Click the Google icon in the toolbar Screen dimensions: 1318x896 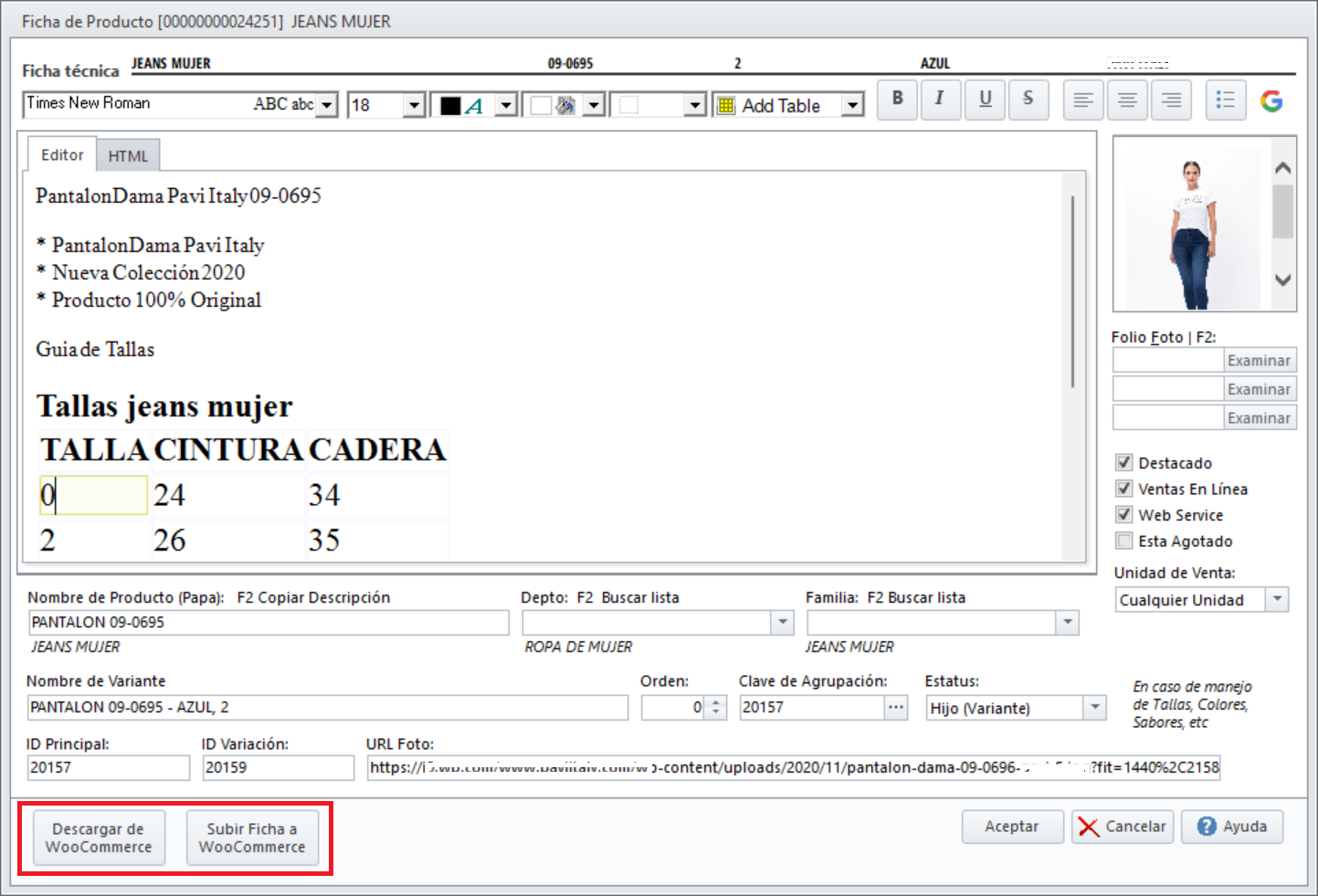pos(1272,100)
